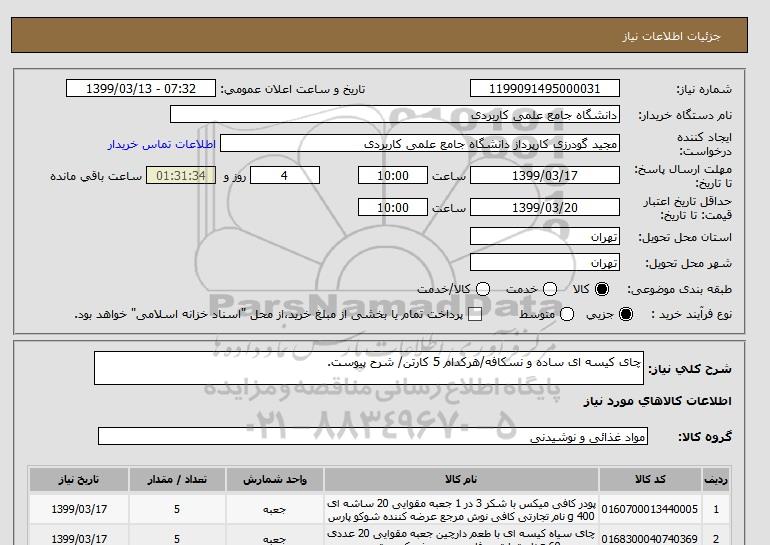Click the نام کالا column header
Image resolution: width=770 pixels, height=545 pixels.
coord(461,480)
